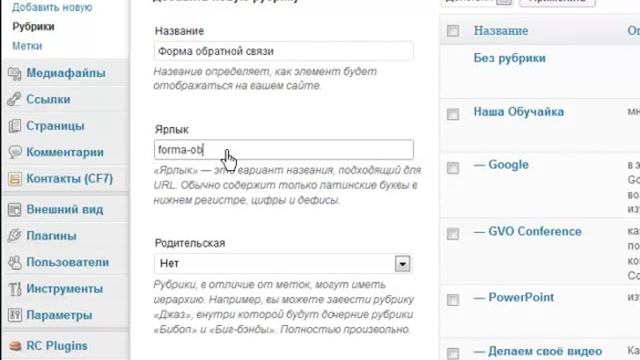Open the Внешний вид menu
640x360 pixels.
tap(64, 209)
